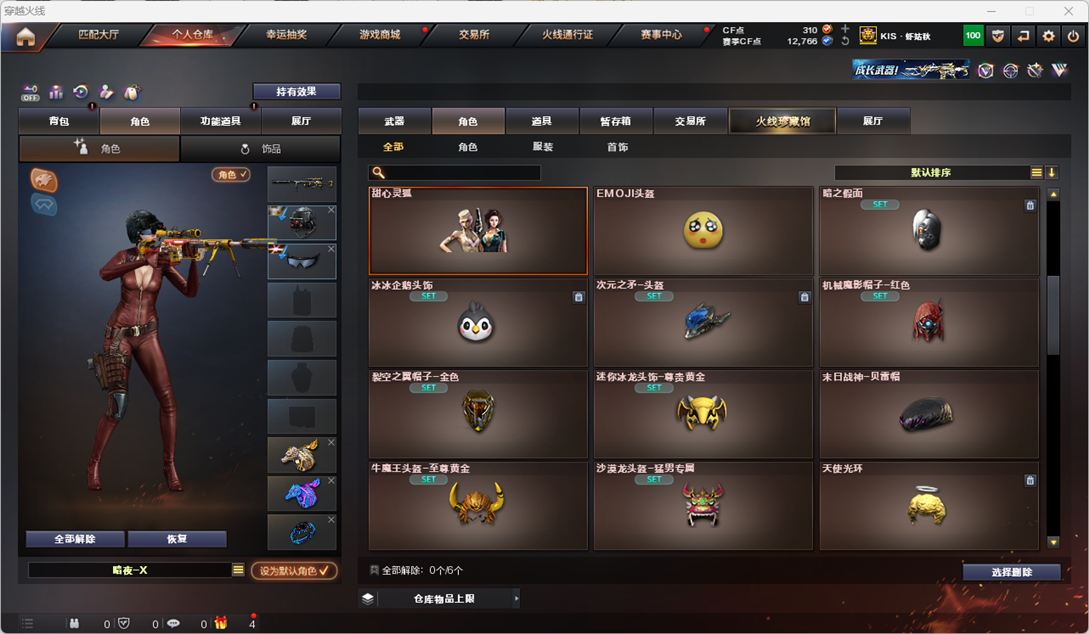Image resolution: width=1089 pixels, height=634 pixels.
Task: Toggle sort direction arrow button
Action: (x=1051, y=172)
